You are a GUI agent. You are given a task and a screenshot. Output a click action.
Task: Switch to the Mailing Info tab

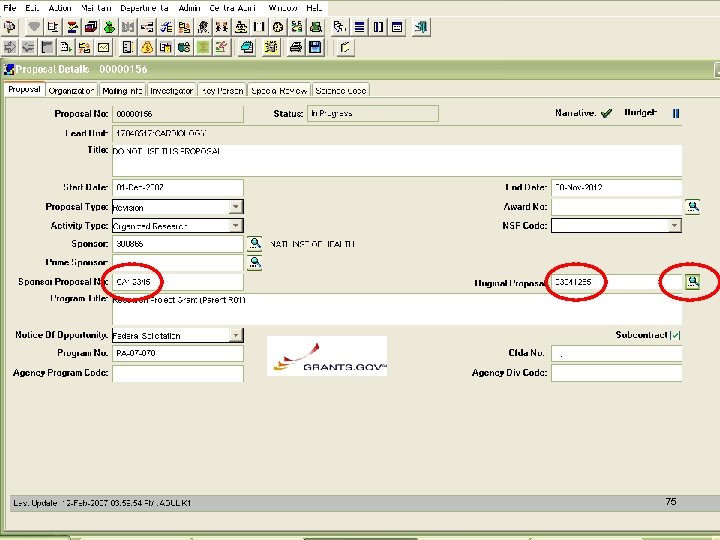[x=122, y=90]
